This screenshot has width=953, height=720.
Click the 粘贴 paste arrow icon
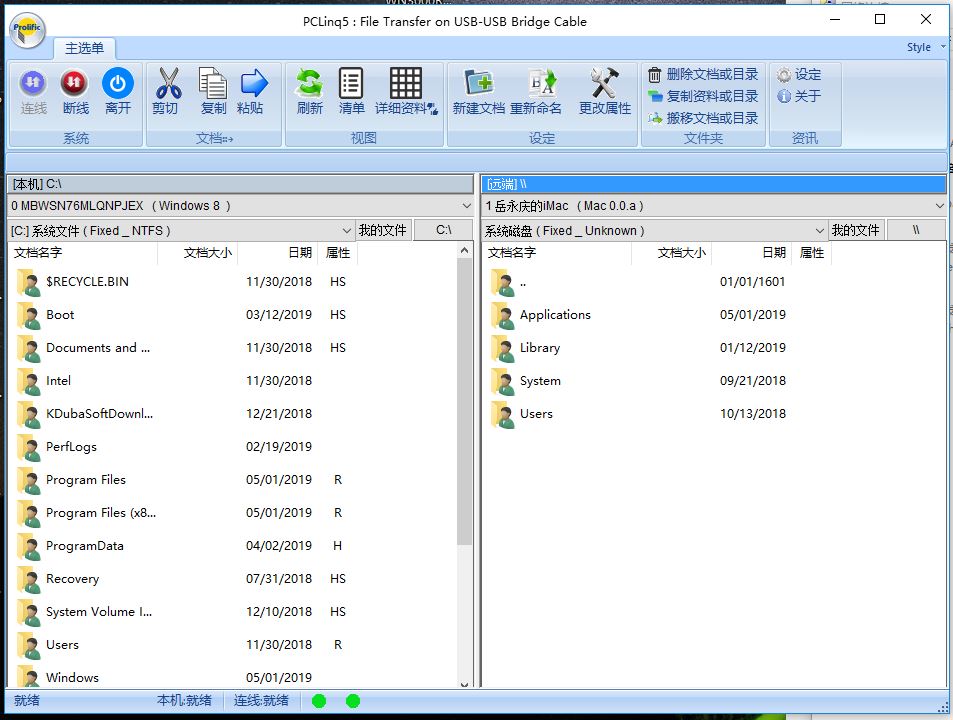coord(253,83)
